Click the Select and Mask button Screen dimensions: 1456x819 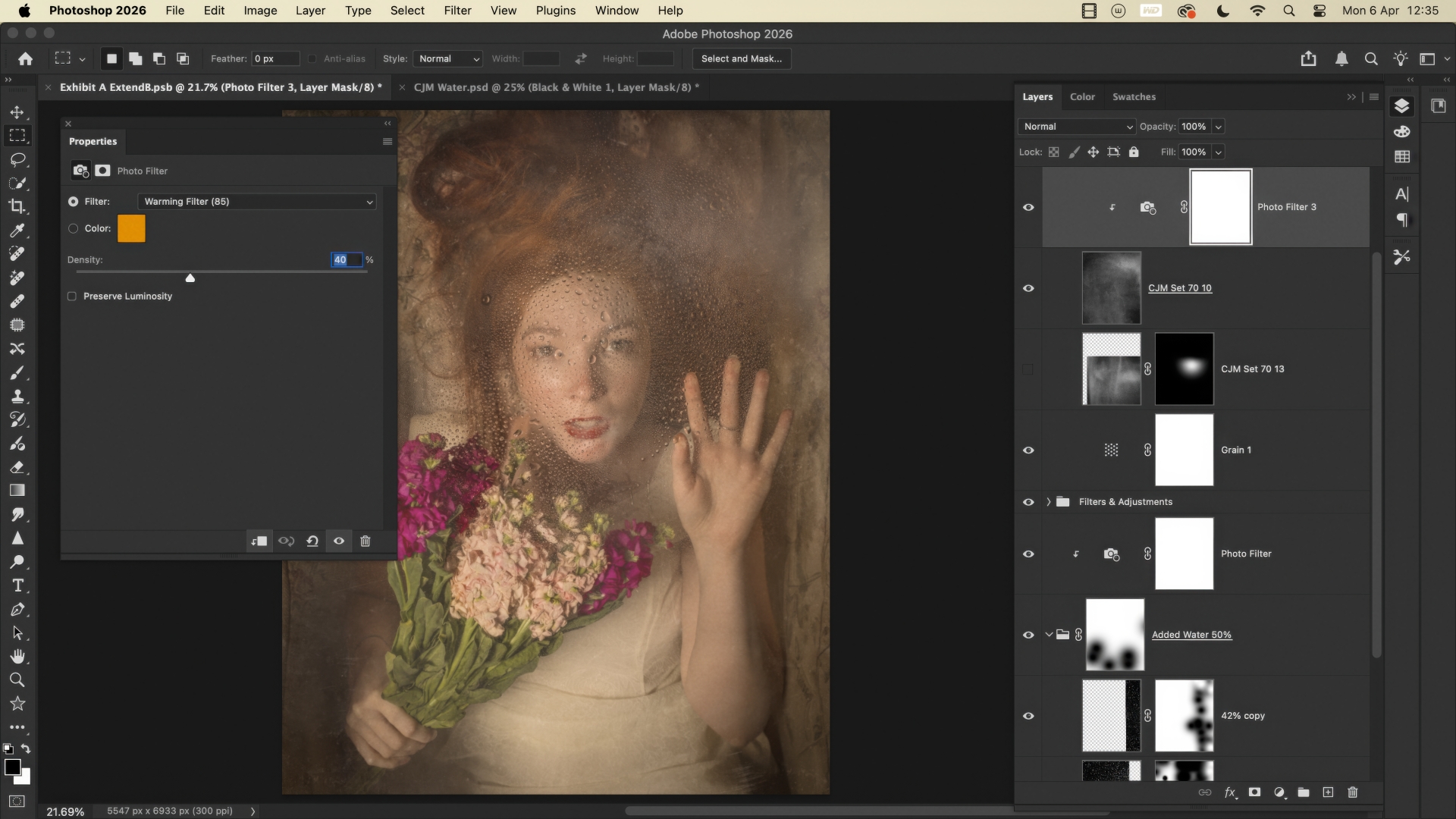click(x=741, y=58)
